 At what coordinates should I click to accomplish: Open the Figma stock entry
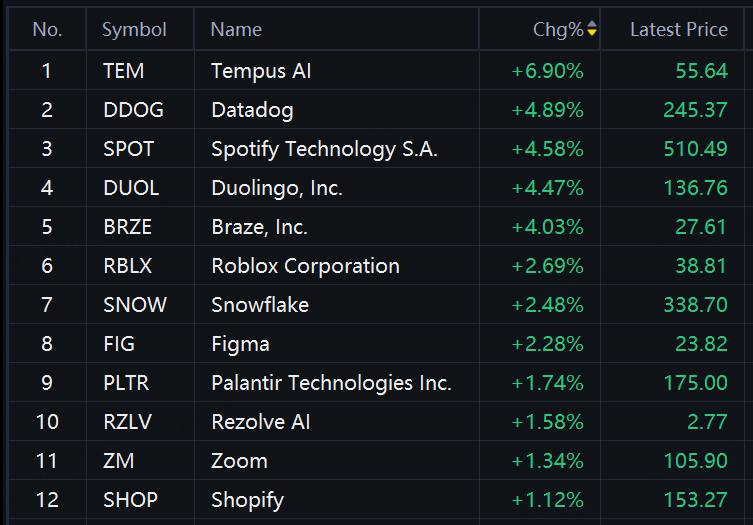pos(376,344)
